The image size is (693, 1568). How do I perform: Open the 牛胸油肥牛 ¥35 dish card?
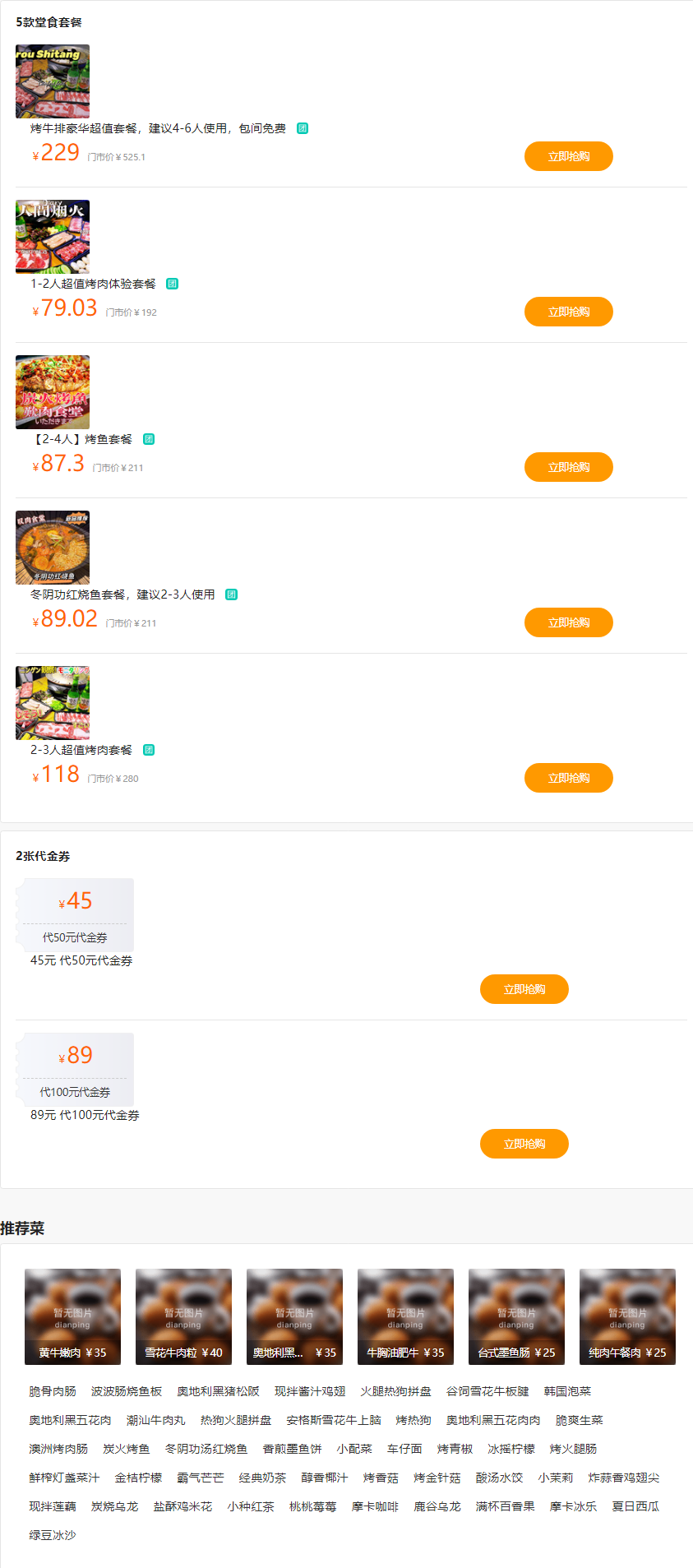point(405,1316)
